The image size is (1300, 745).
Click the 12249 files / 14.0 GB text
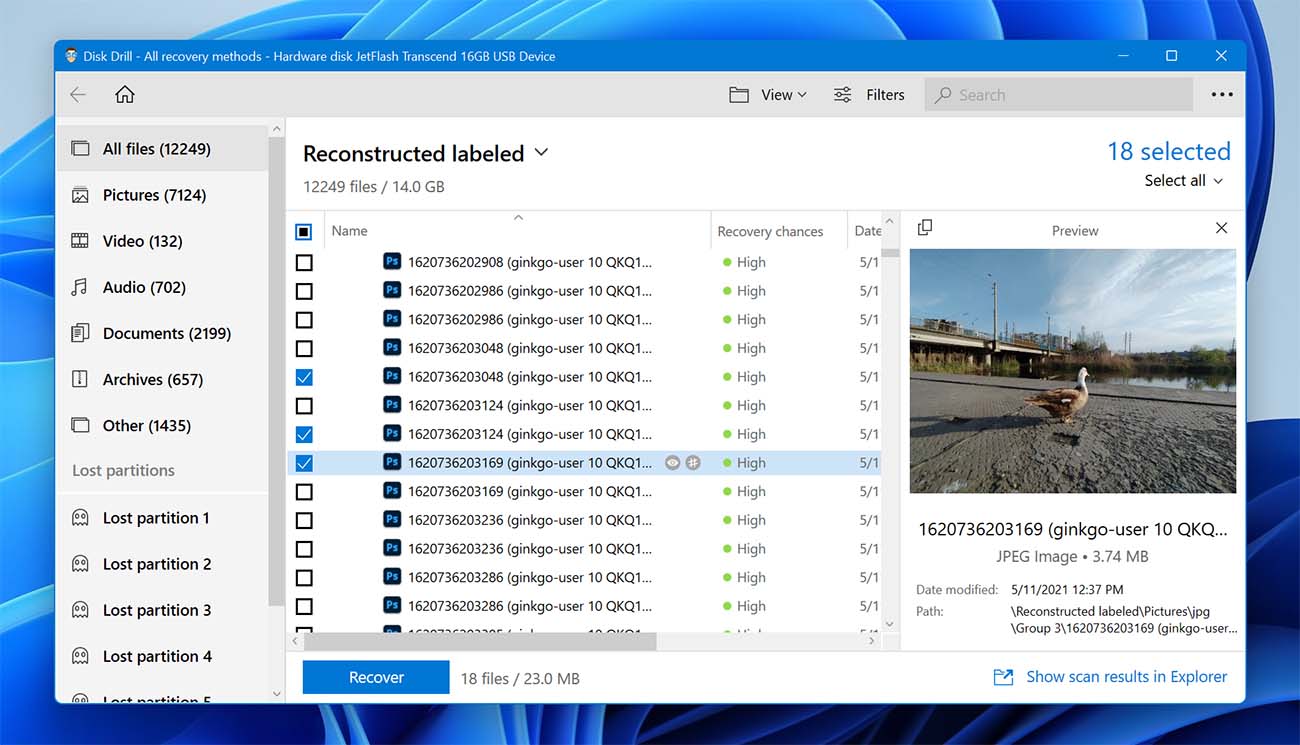(374, 186)
